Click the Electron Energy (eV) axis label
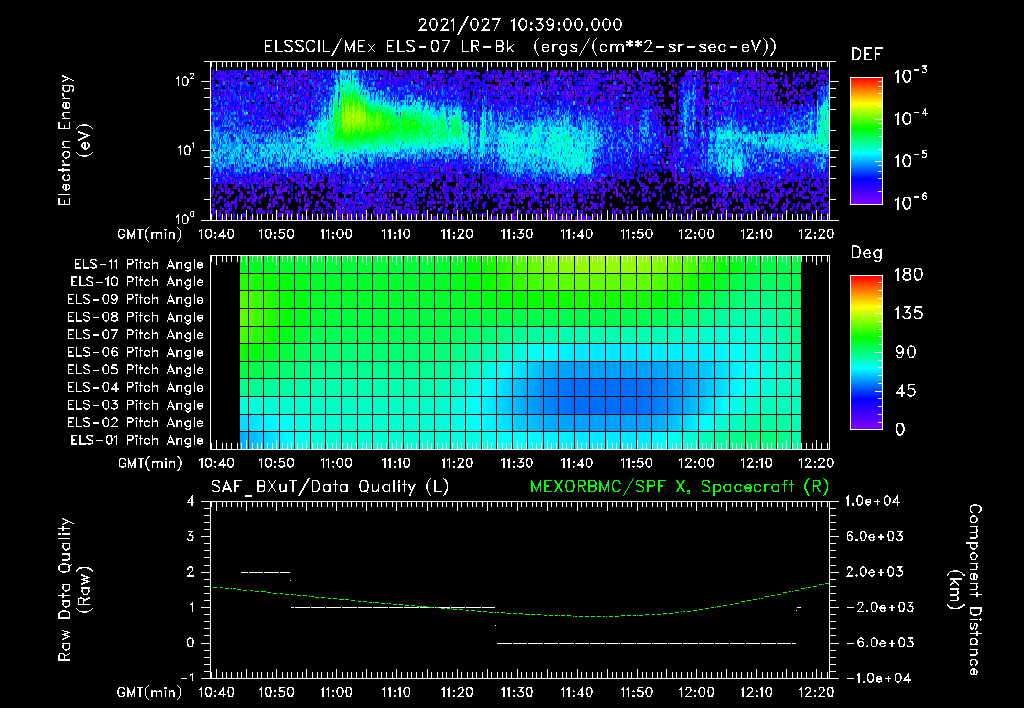Viewport: 1024px width, 708px height. [x=74, y=140]
